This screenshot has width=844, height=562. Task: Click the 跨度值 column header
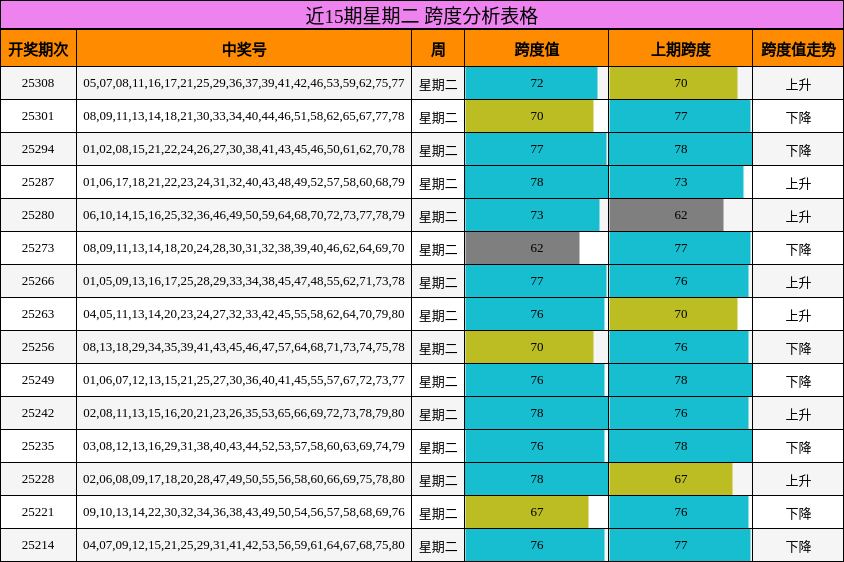pyautogui.click(x=537, y=49)
